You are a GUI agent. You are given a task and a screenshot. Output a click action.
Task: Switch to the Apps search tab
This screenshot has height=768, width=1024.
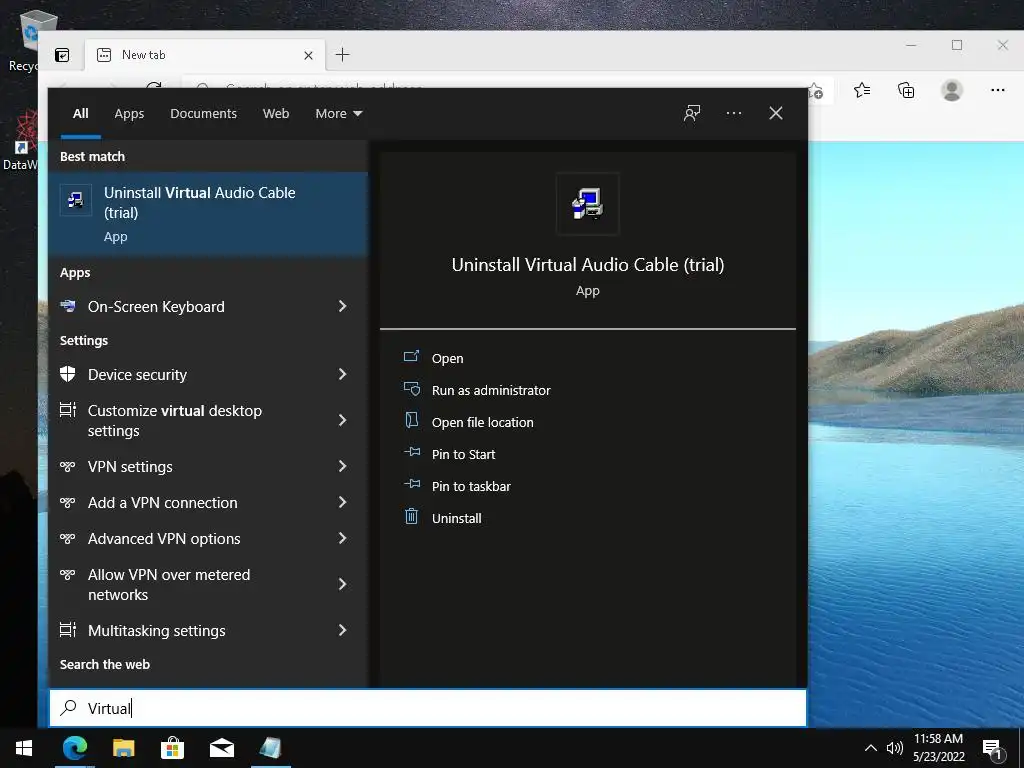(129, 114)
